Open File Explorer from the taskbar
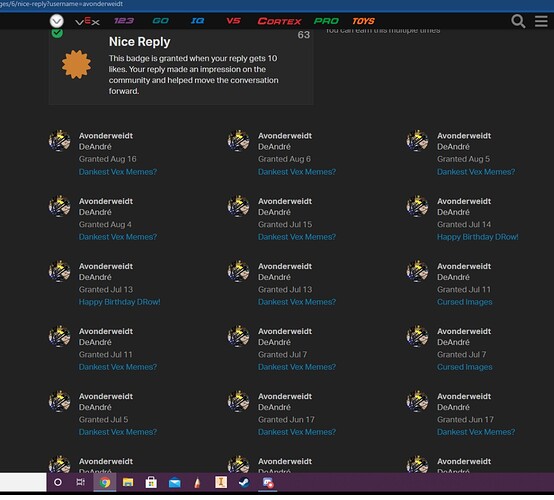The image size is (554, 500). point(128,482)
